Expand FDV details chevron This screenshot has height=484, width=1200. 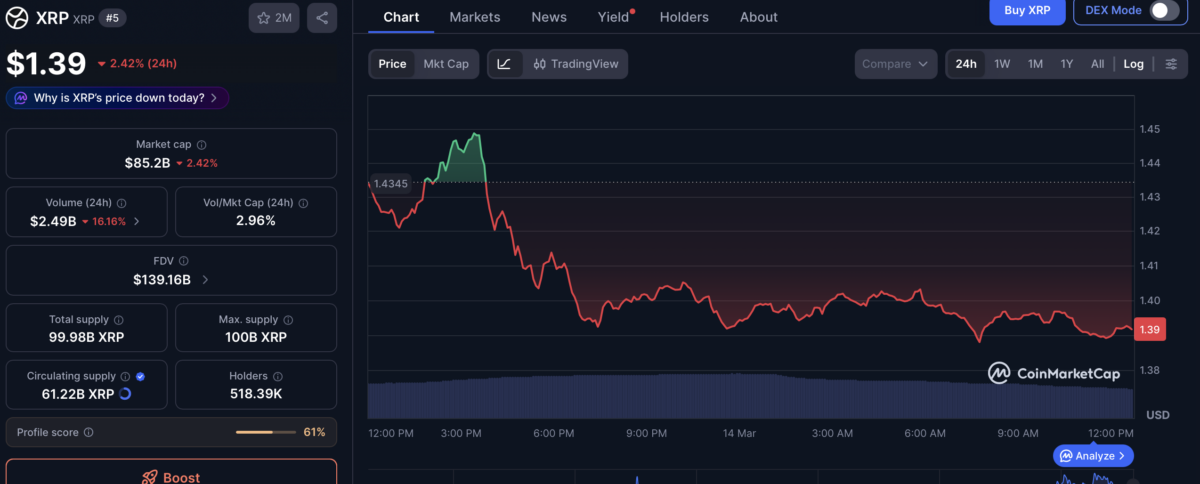[x=205, y=280]
